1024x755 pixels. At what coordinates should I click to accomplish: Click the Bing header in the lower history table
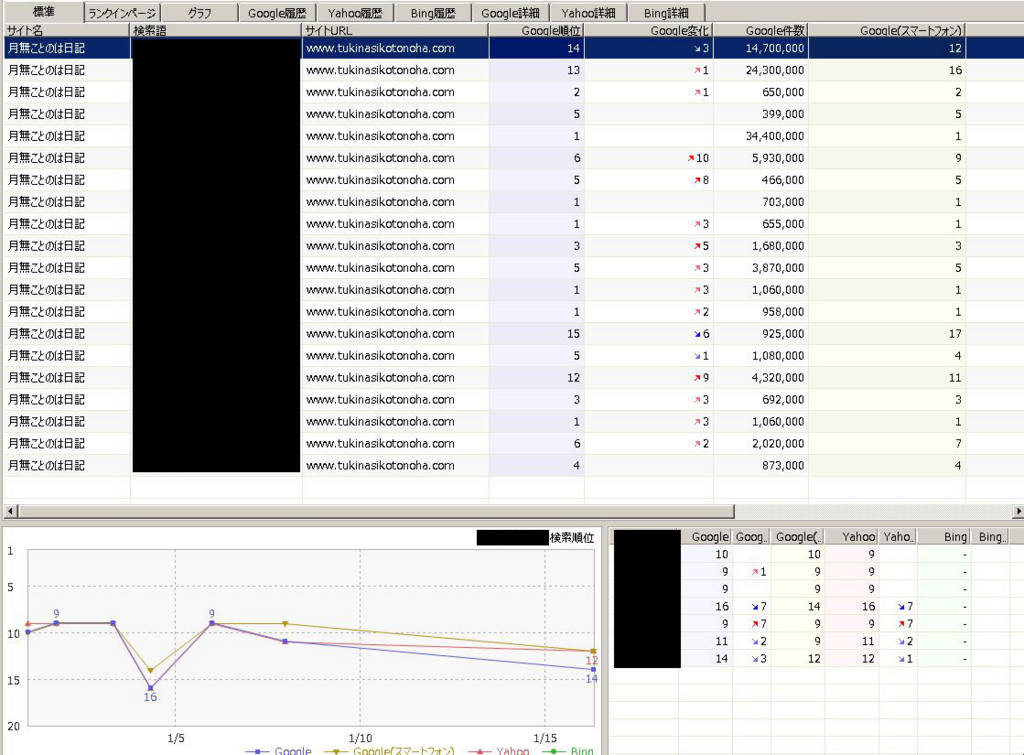click(944, 537)
